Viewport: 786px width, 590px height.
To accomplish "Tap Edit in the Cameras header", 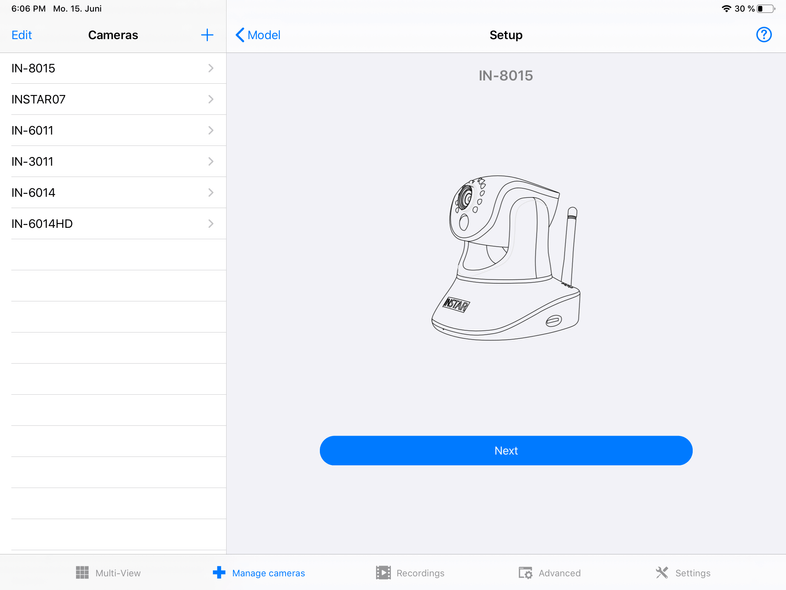I will (21, 35).
